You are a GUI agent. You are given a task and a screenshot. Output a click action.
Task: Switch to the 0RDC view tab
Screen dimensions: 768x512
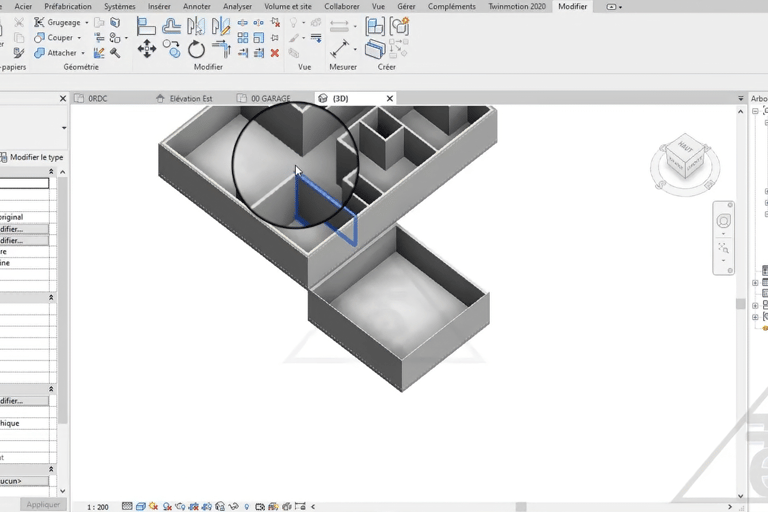coord(97,98)
